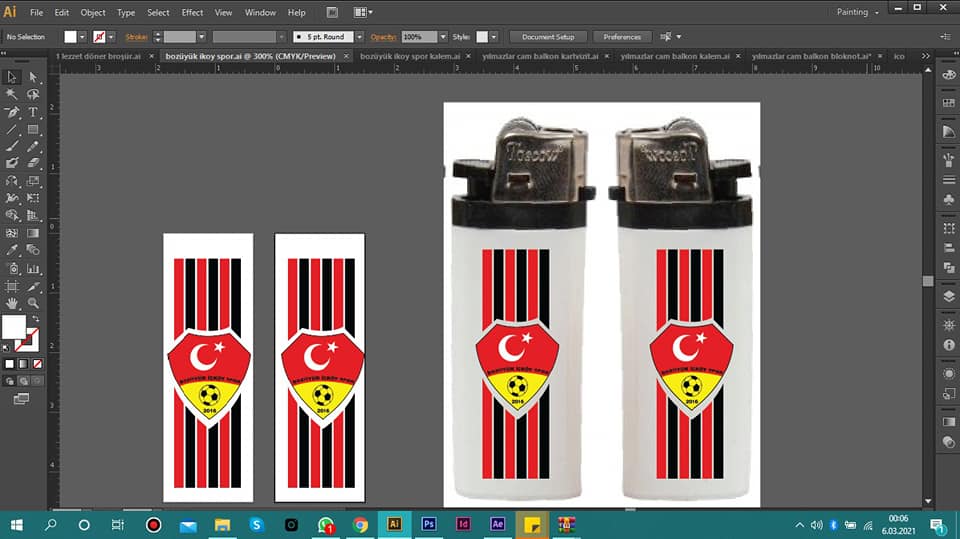Open the File menu
Viewport: 960px width, 539px height.
37,12
